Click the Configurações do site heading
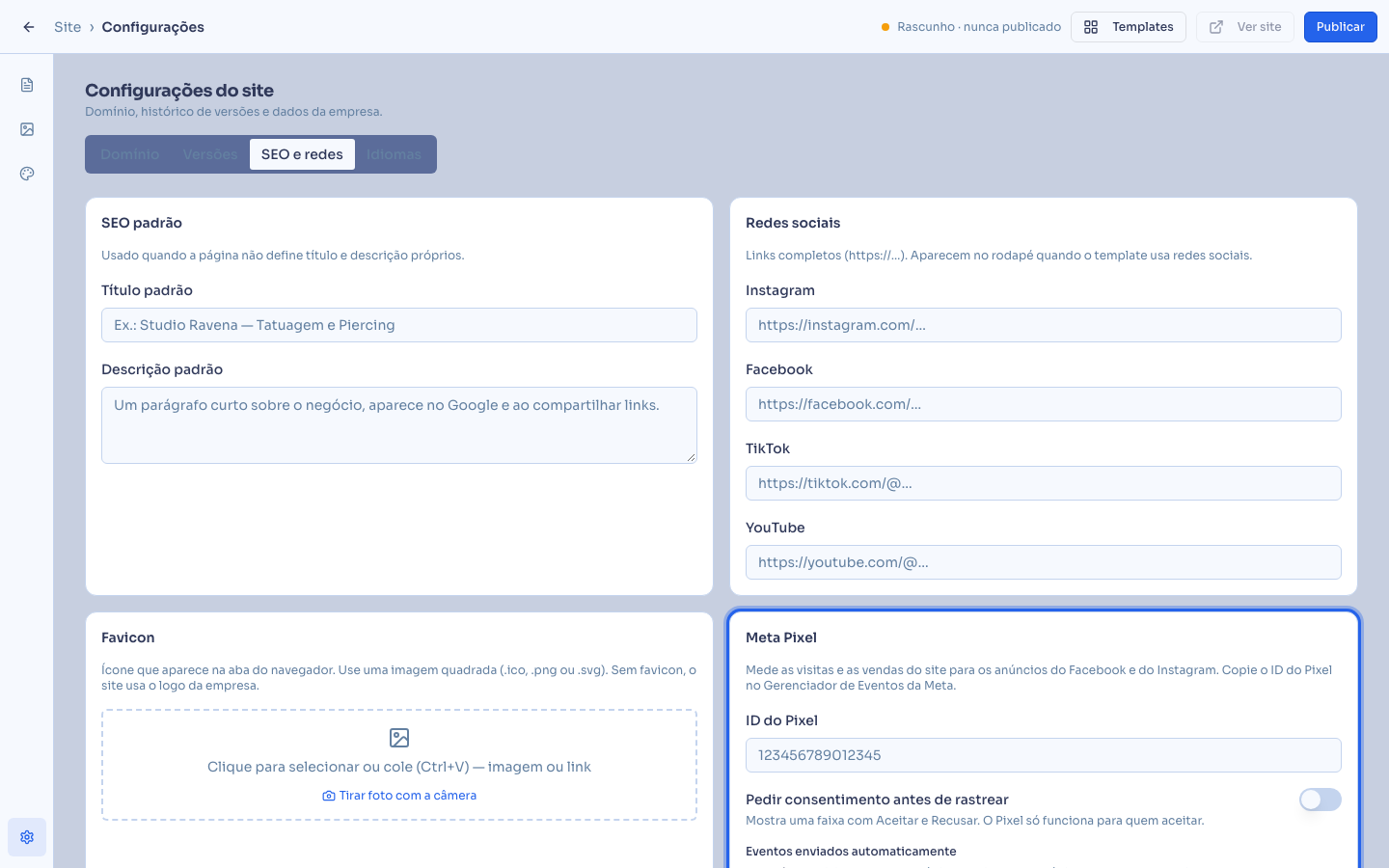The height and width of the screenshot is (868, 1389). point(179,91)
